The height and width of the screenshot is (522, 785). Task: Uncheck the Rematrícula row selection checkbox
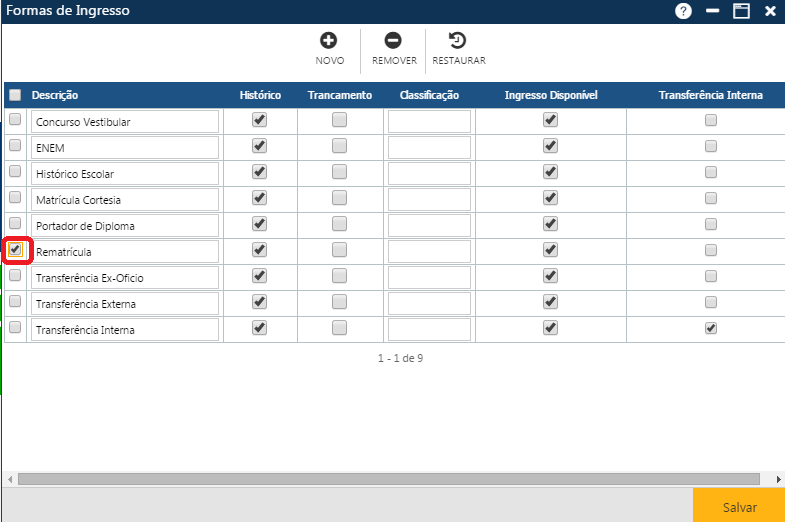tap(15, 250)
